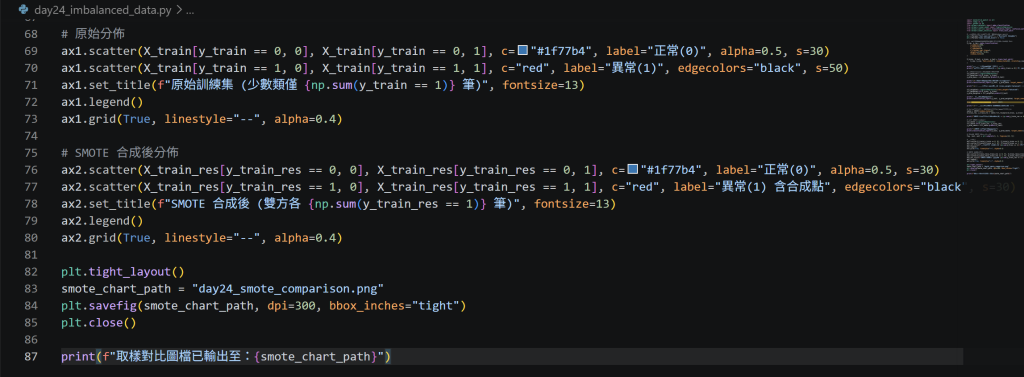
Task: Click line number 68 in the gutter
Action: click(x=31, y=34)
